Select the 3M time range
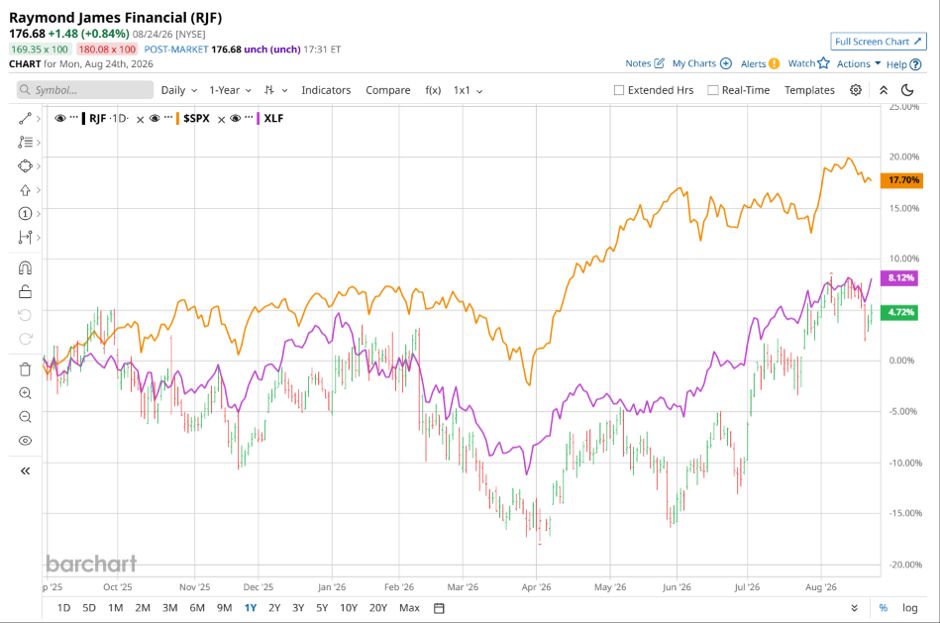Screen dimensions: 940x623 click(170, 608)
